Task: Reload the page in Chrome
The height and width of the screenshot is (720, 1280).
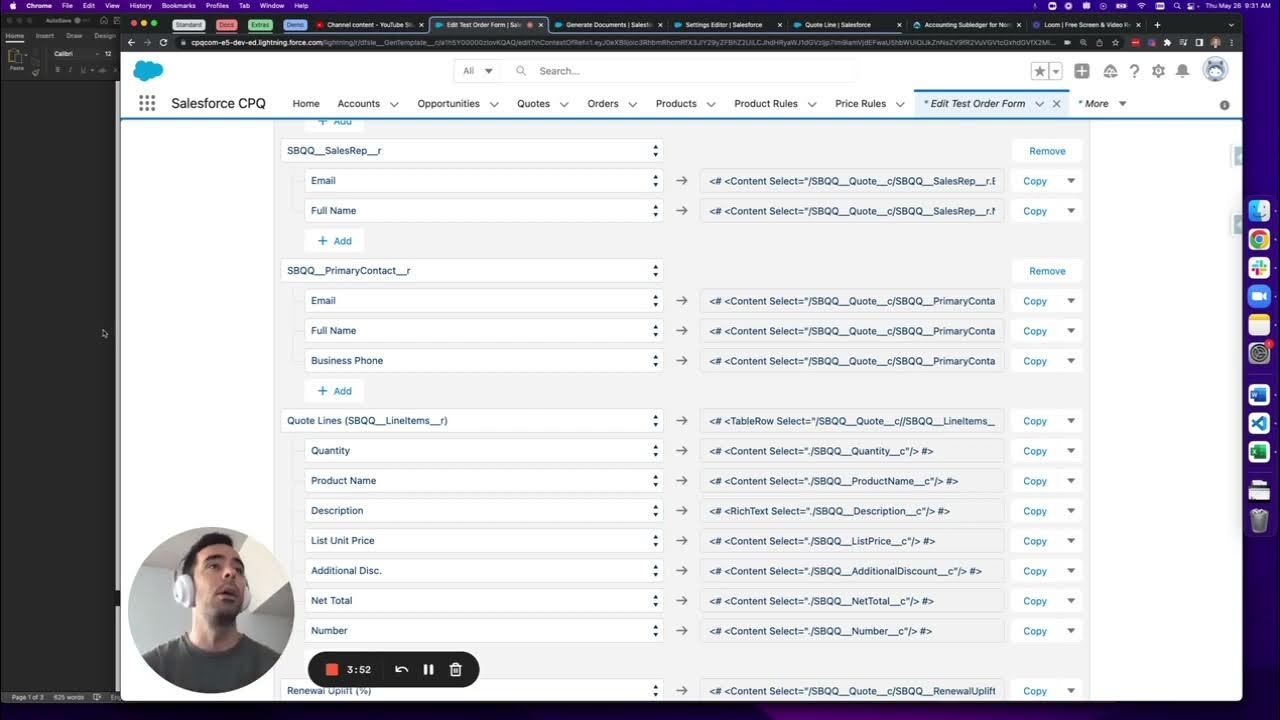Action: point(163,42)
